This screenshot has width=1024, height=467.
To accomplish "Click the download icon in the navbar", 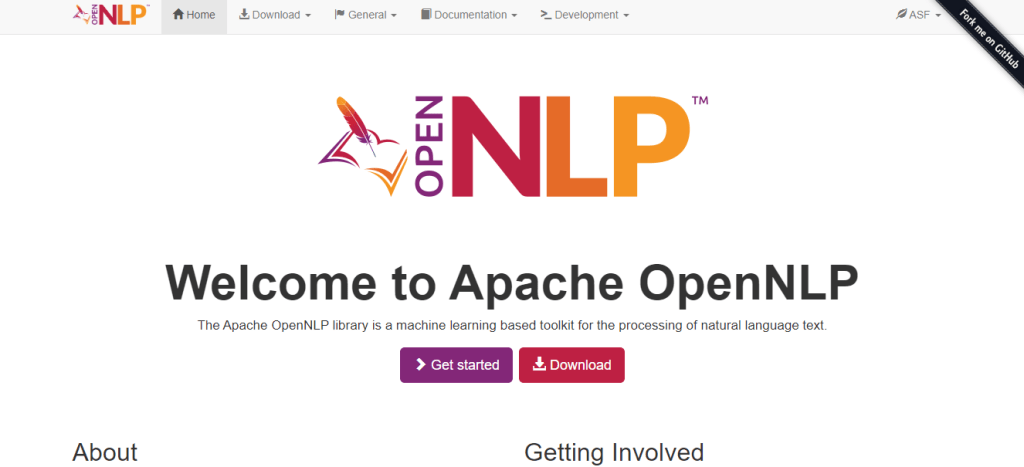I will pyautogui.click(x=244, y=15).
